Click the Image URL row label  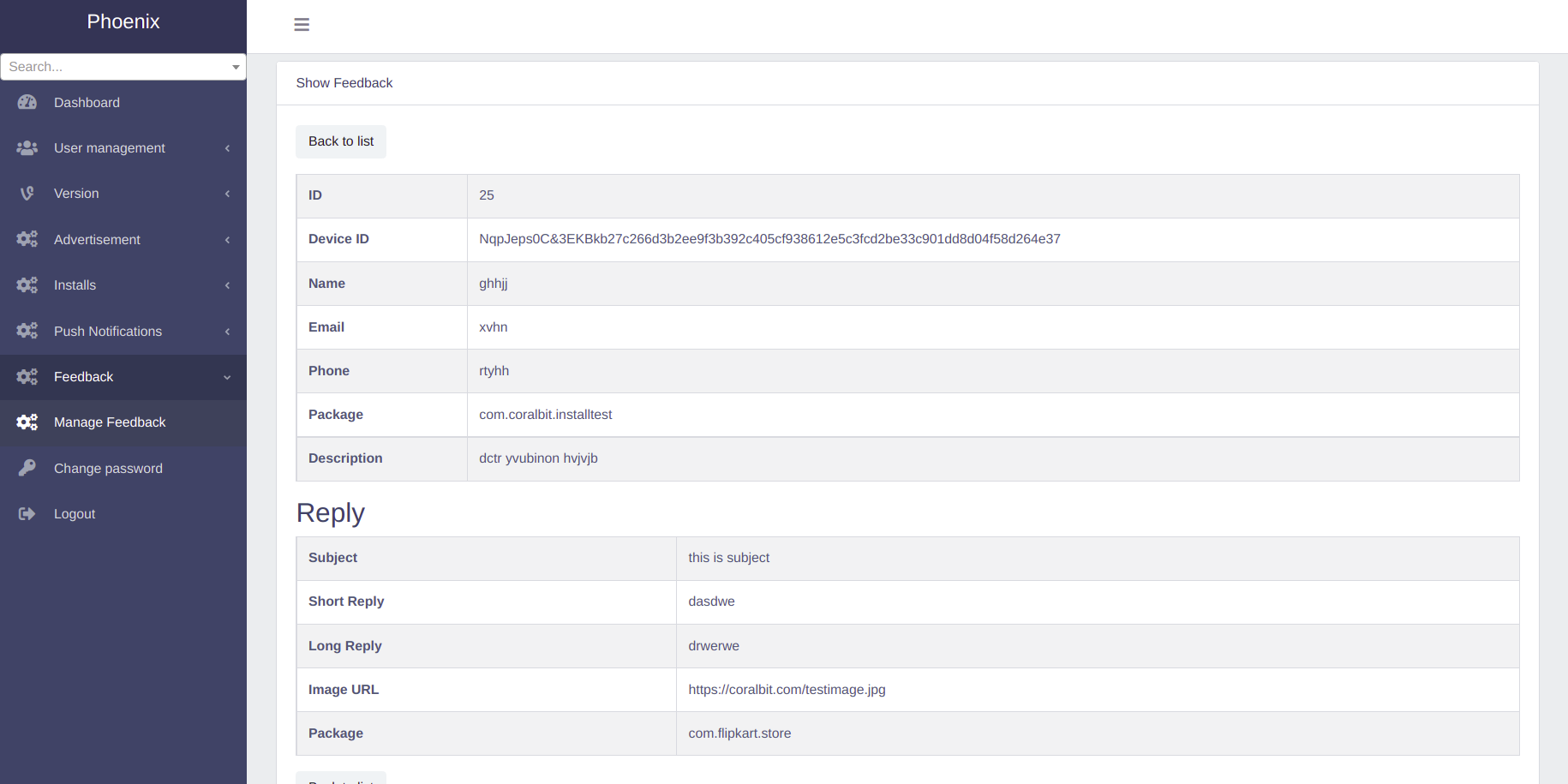pos(344,690)
